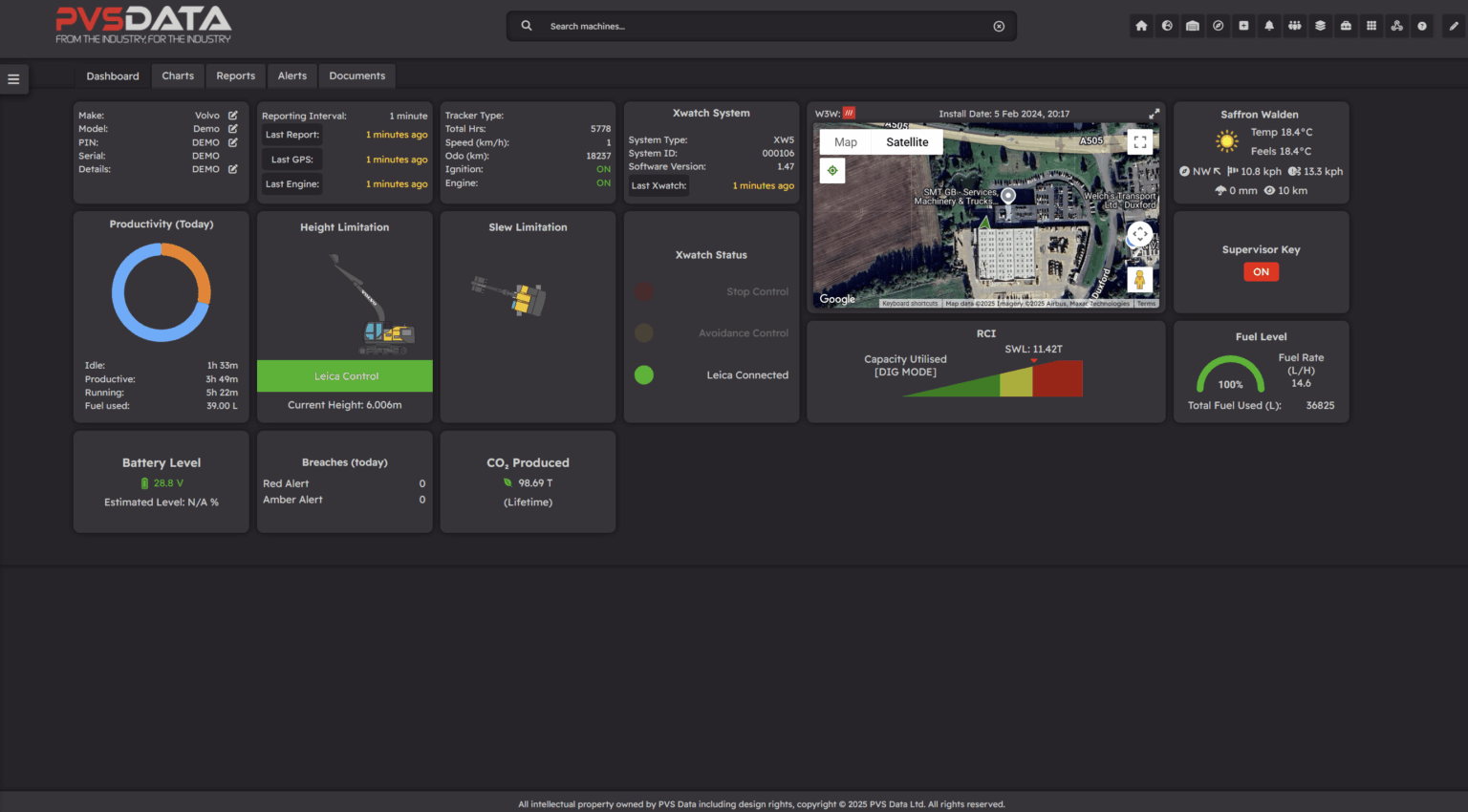Click the pencil edit icon at top right
The height and width of the screenshot is (812, 1468).
point(1454,26)
